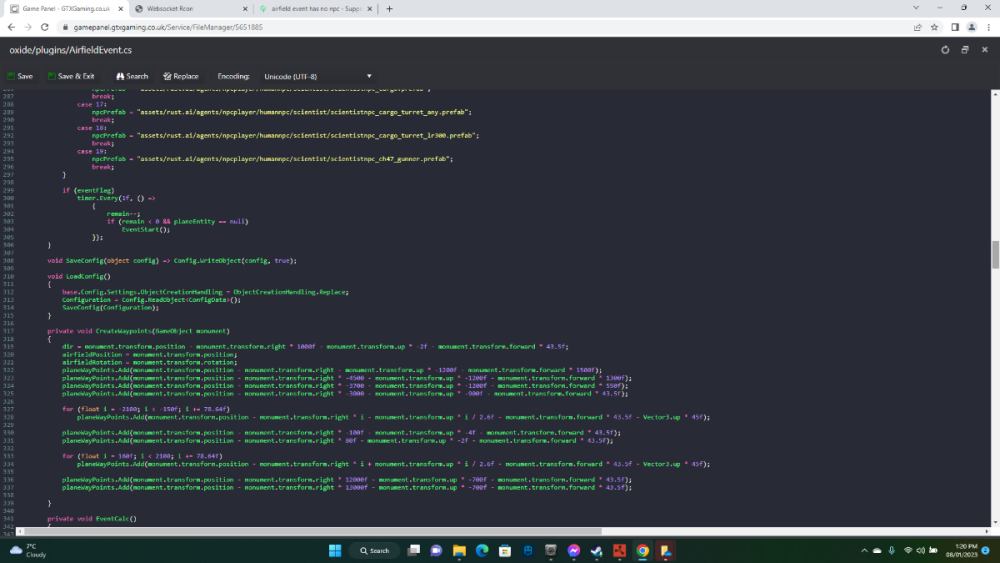Switch to Game Panel GTXGaming tab

(x=65, y=9)
